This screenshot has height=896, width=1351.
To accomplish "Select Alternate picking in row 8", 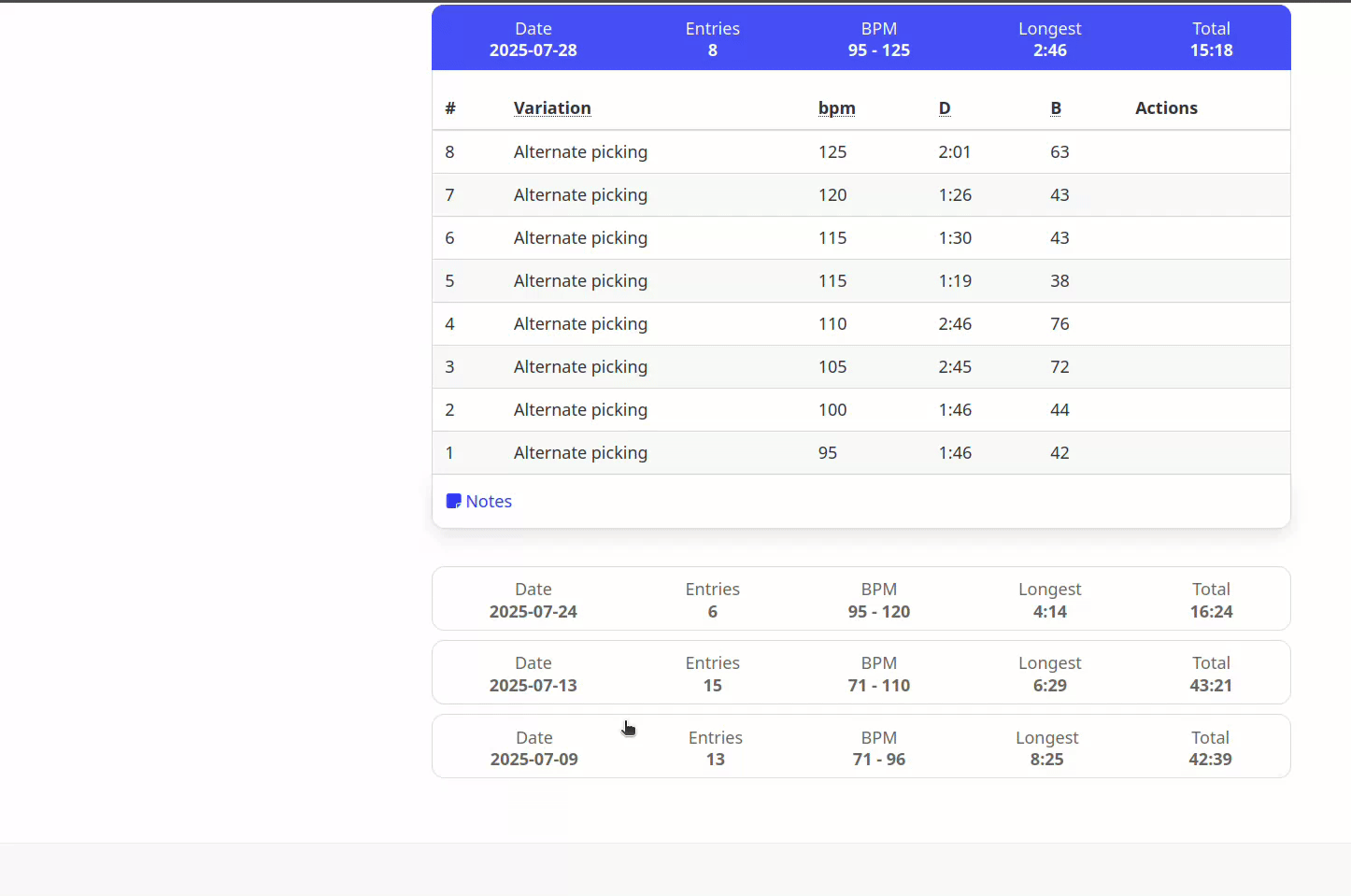I will pyautogui.click(x=580, y=151).
